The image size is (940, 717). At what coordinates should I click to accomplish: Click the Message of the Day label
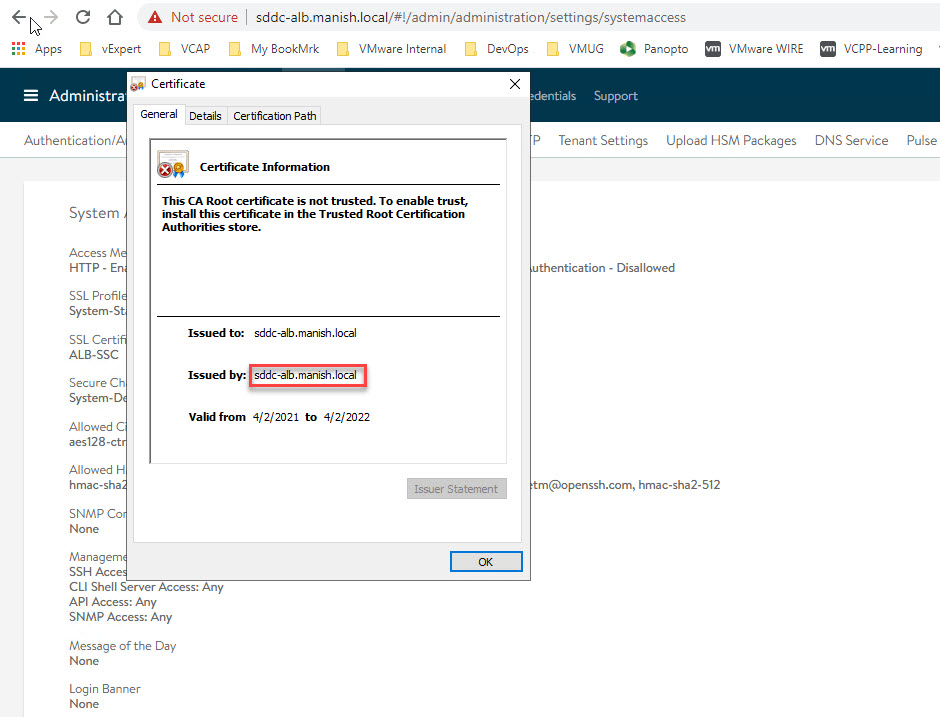point(122,646)
